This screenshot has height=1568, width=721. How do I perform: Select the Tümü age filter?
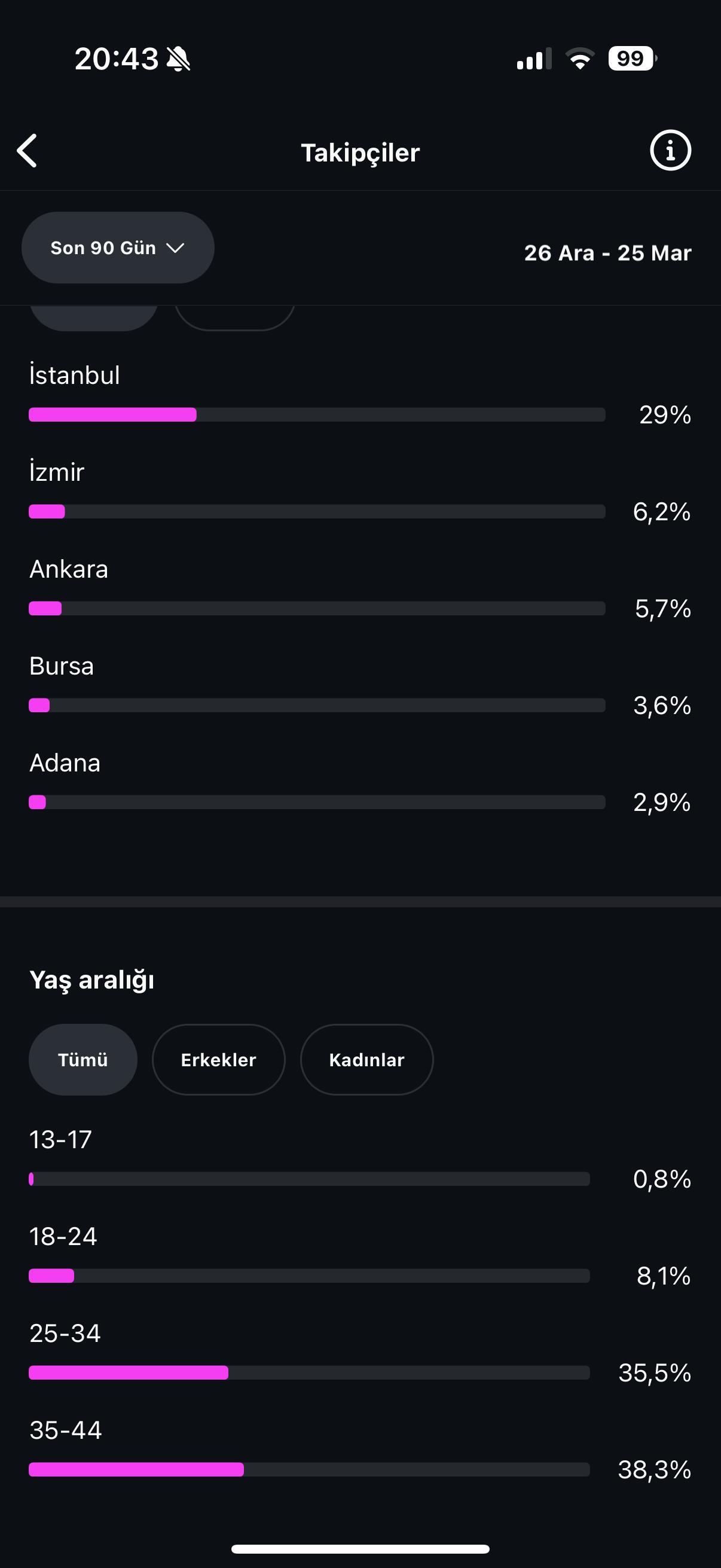[83, 1060]
